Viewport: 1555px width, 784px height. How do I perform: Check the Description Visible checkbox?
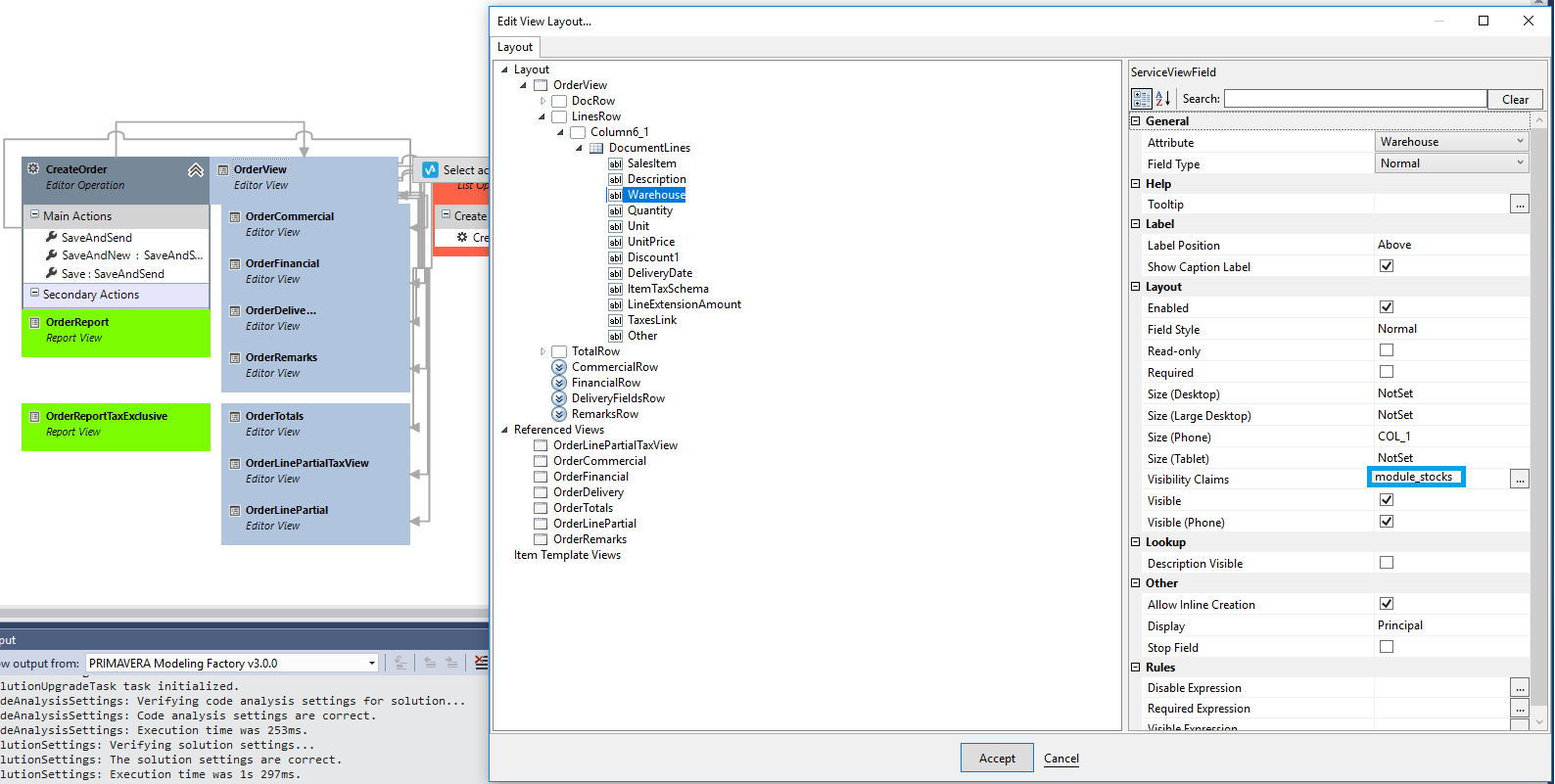point(1387,563)
